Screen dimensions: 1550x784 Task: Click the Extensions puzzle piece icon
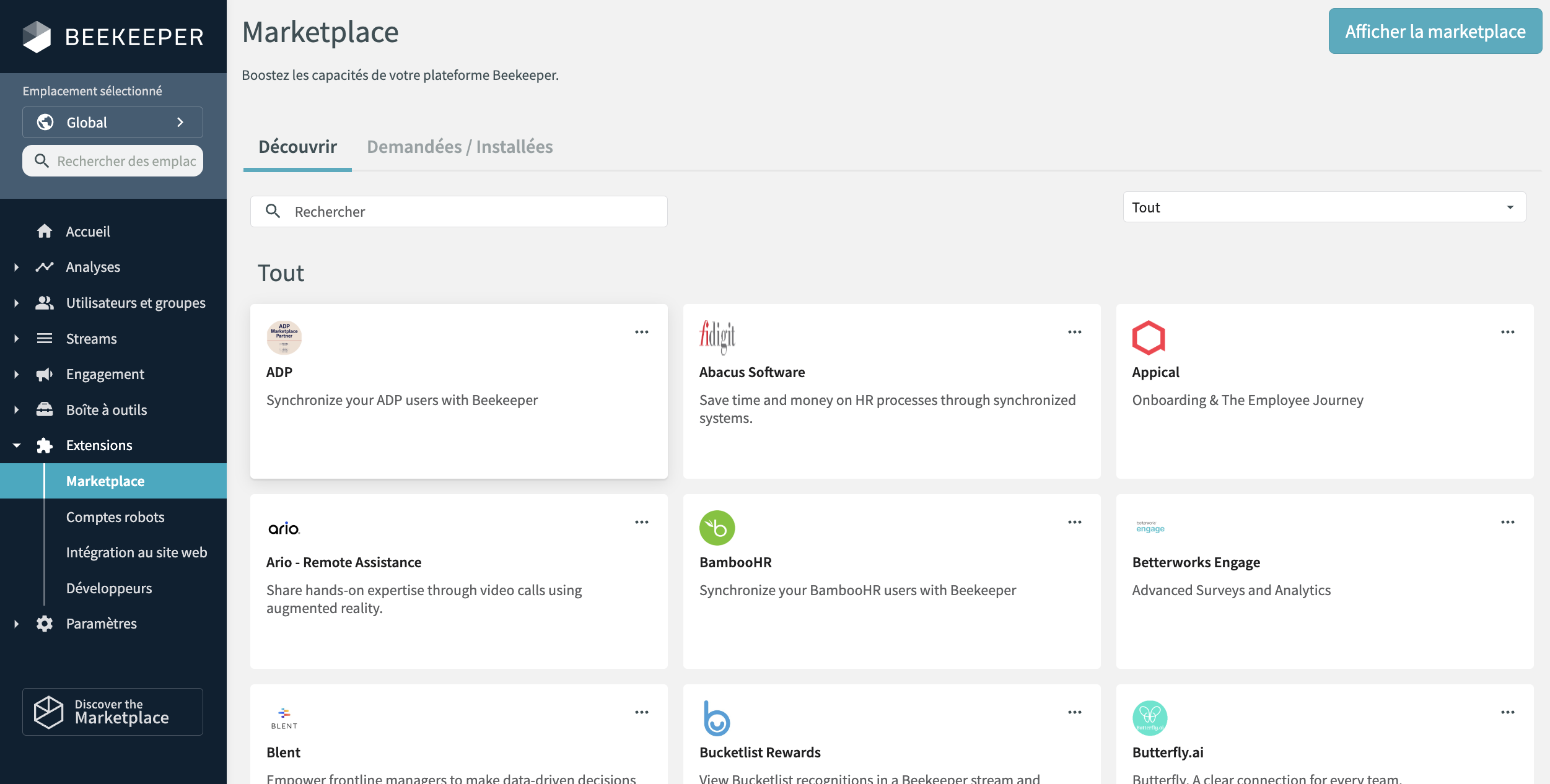click(45, 445)
